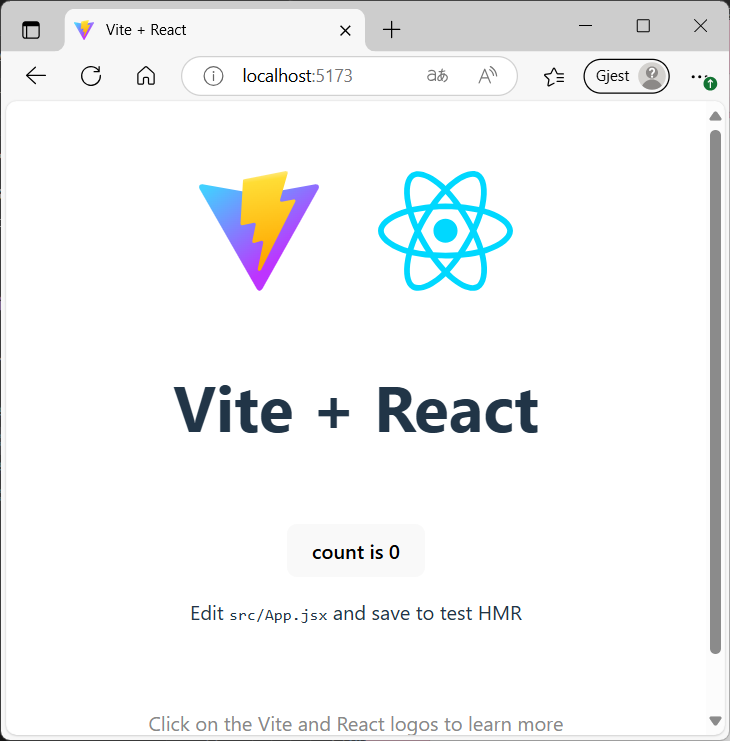Refresh the localhost page
This screenshot has height=741, width=730.
91,76
